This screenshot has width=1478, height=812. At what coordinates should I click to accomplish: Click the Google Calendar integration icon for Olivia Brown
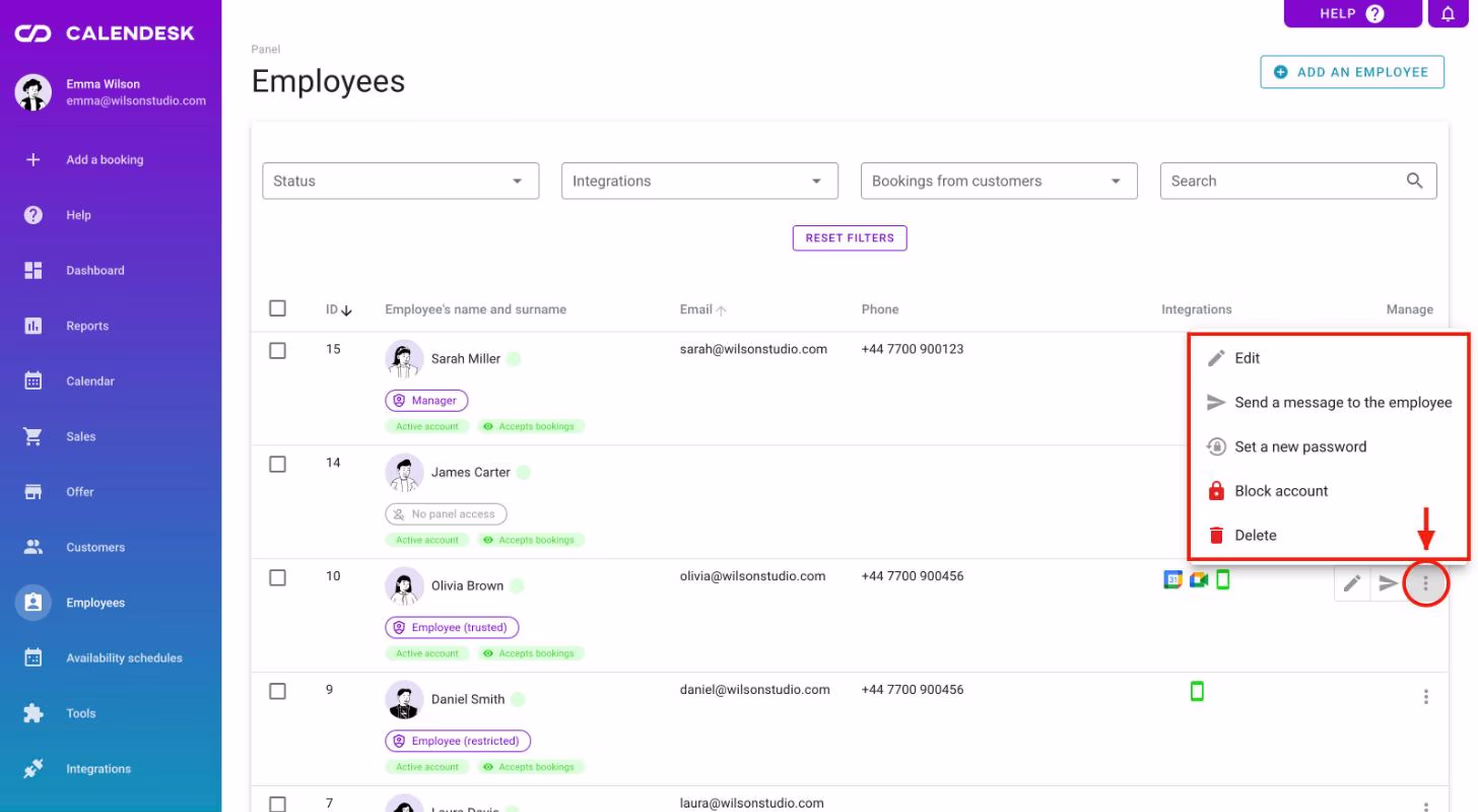pyautogui.click(x=1173, y=580)
